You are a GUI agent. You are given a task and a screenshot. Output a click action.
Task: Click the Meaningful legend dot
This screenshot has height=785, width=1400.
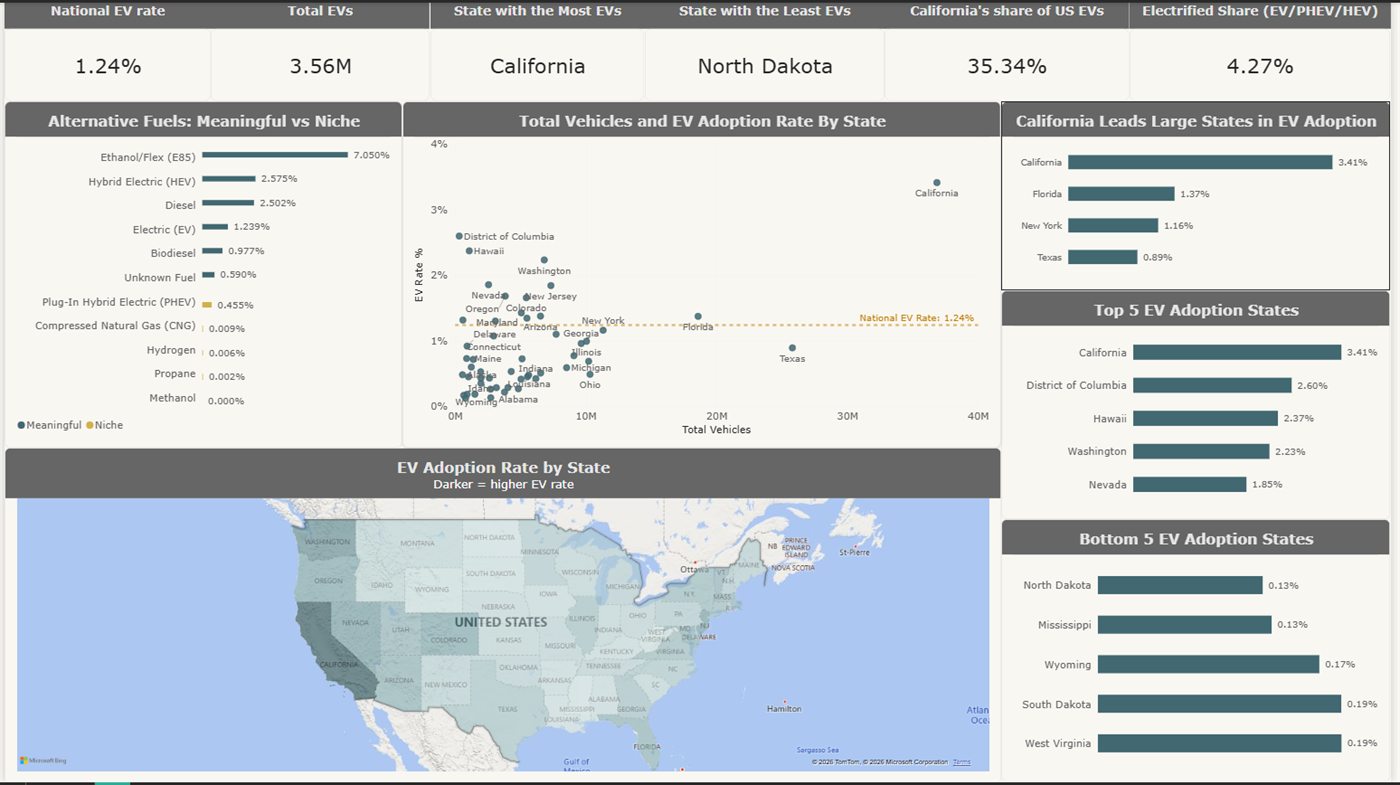click(22, 425)
